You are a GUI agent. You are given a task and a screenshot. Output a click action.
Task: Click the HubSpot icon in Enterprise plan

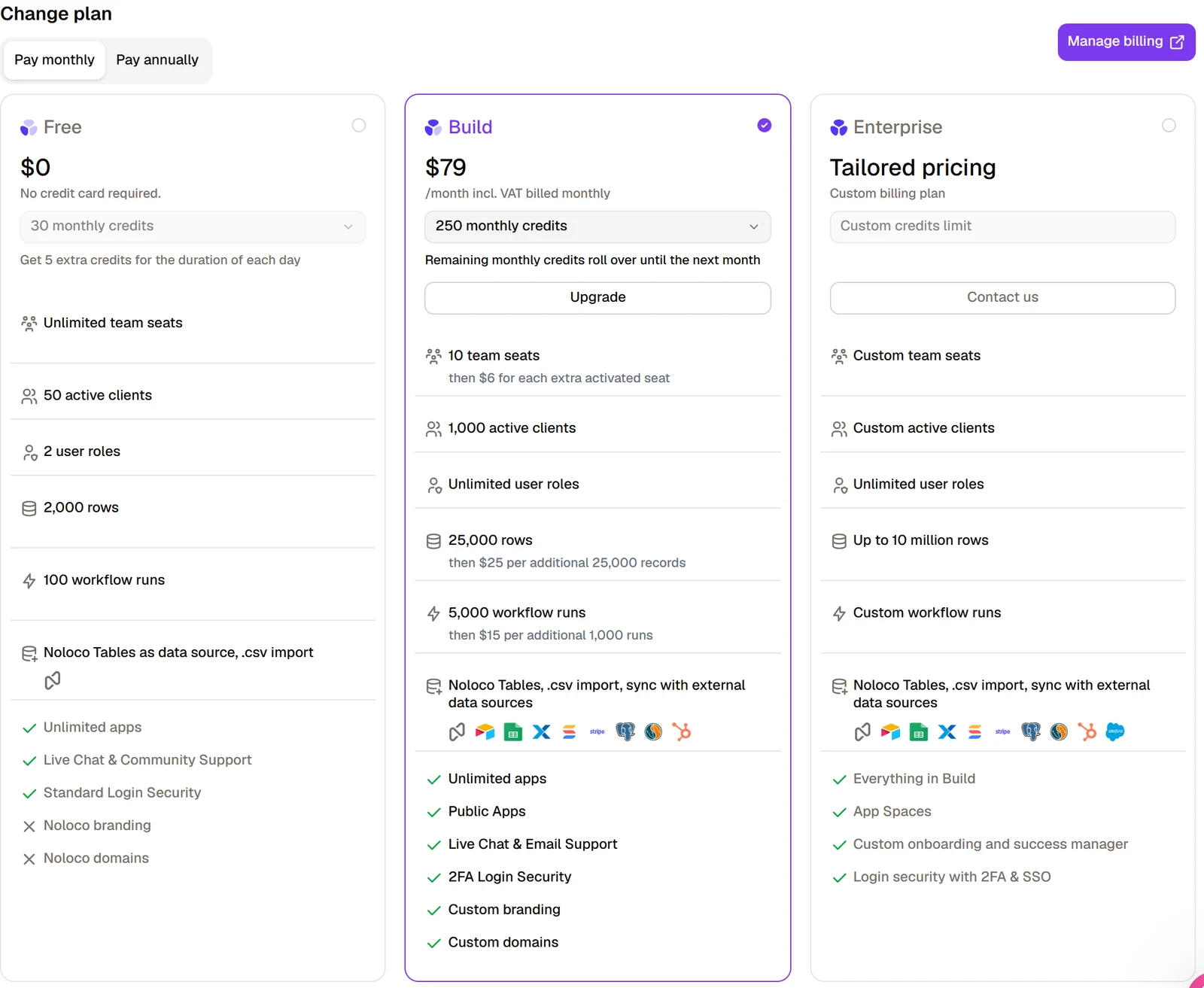coord(1087,731)
